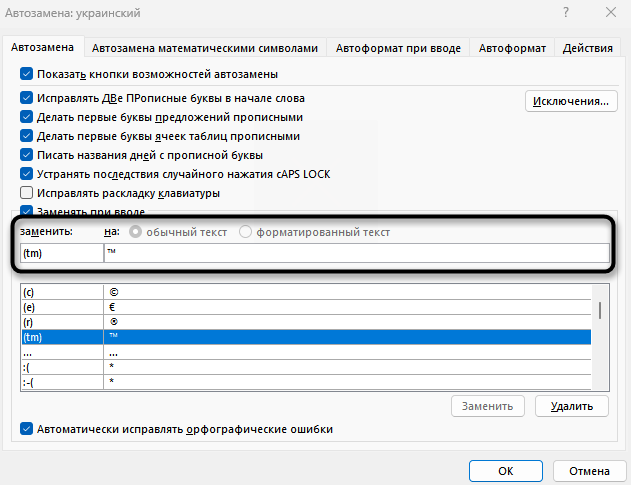The height and width of the screenshot is (485, 631).
Task: Open the Действия tab
Action: click(x=588, y=48)
